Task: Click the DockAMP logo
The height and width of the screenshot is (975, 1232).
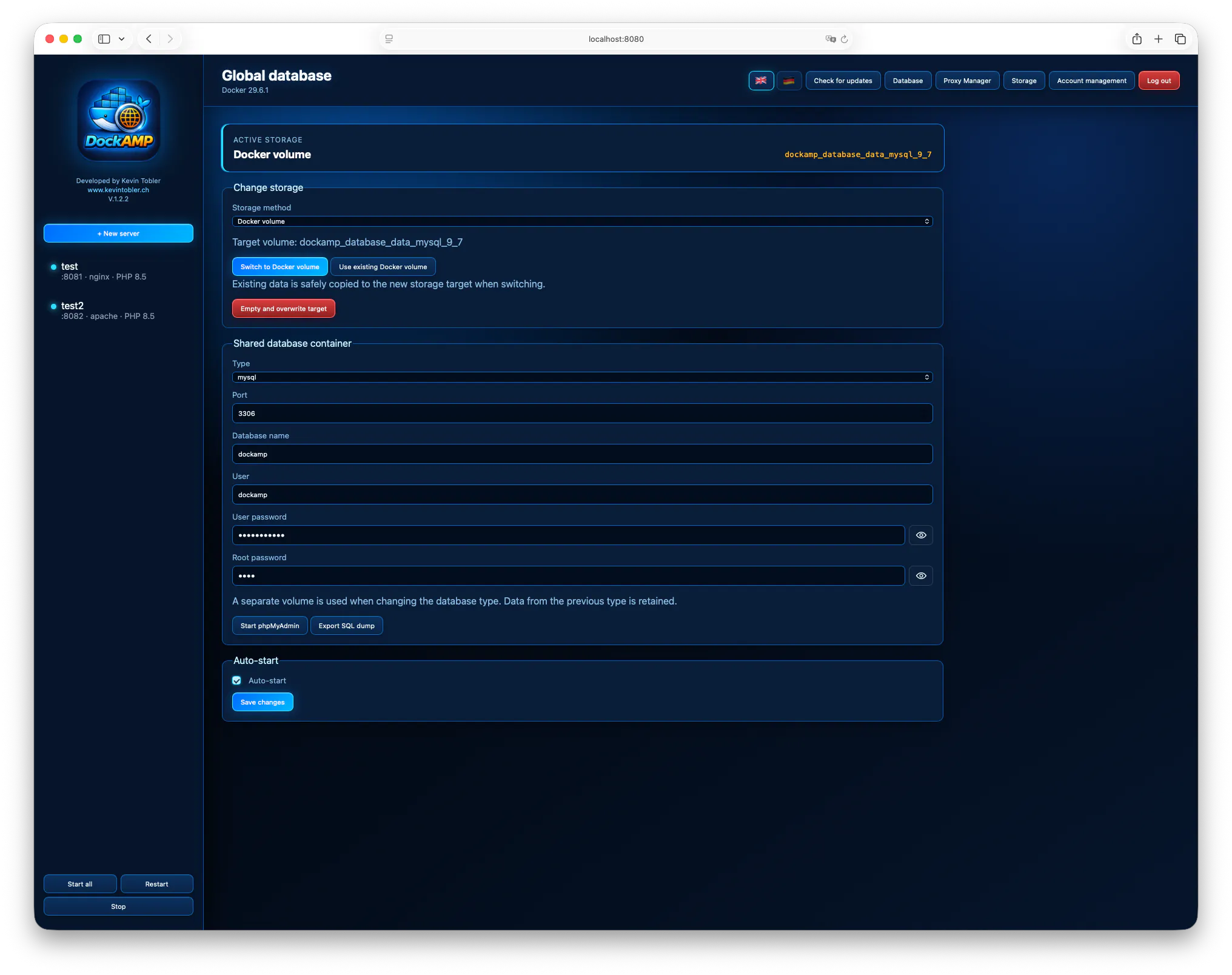Action: click(x=119, y=120)
